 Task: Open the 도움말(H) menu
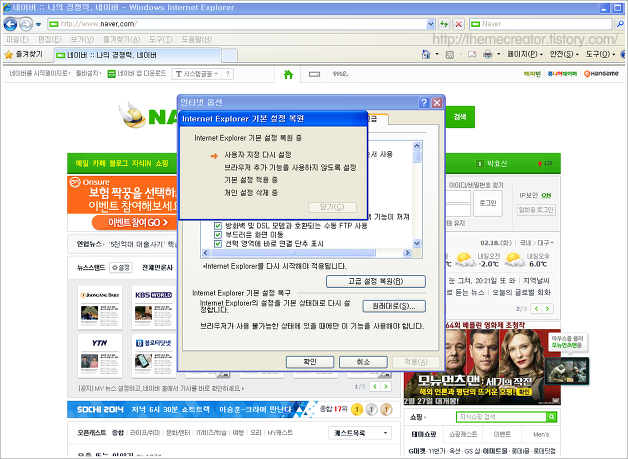click(x=197, y=39)
